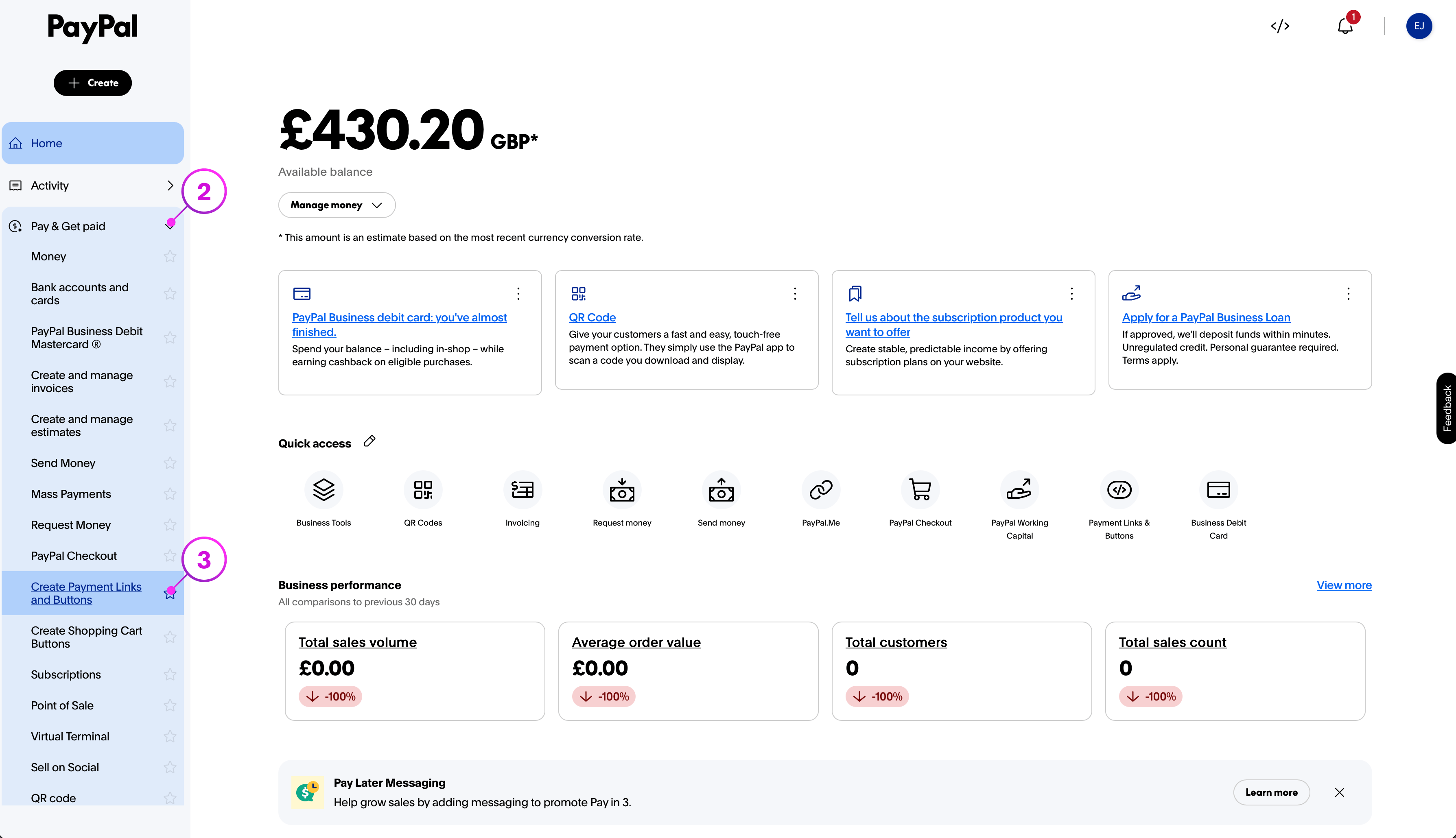The image size is (1456, 838).
Task: Open the QR Code tile link
Action: [x=592, y=318]
